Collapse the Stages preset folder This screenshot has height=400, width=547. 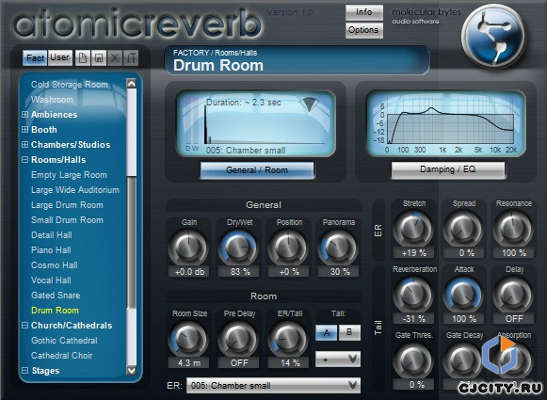25,370
